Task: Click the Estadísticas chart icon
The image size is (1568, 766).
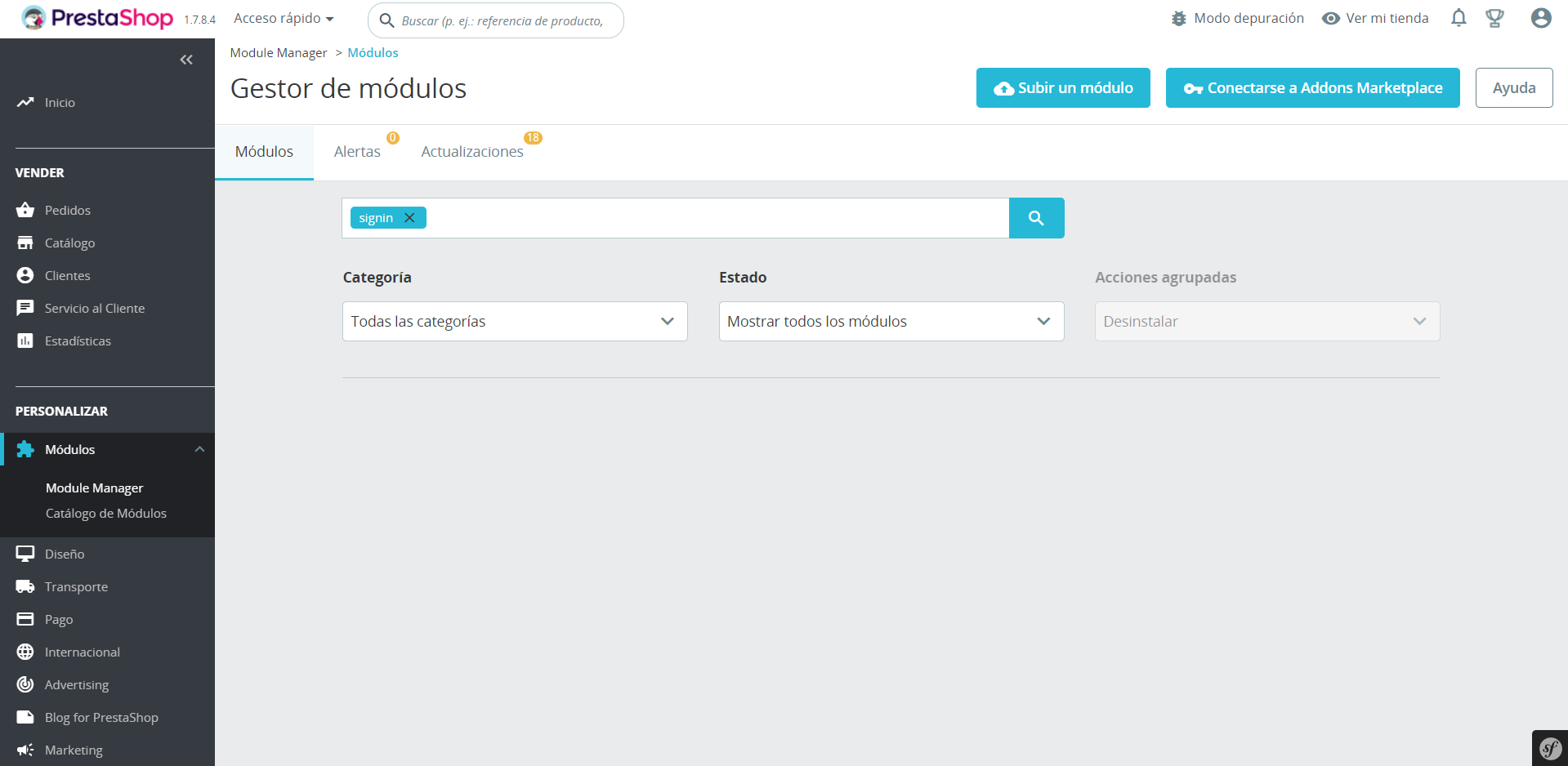Action: coord(25,341)
